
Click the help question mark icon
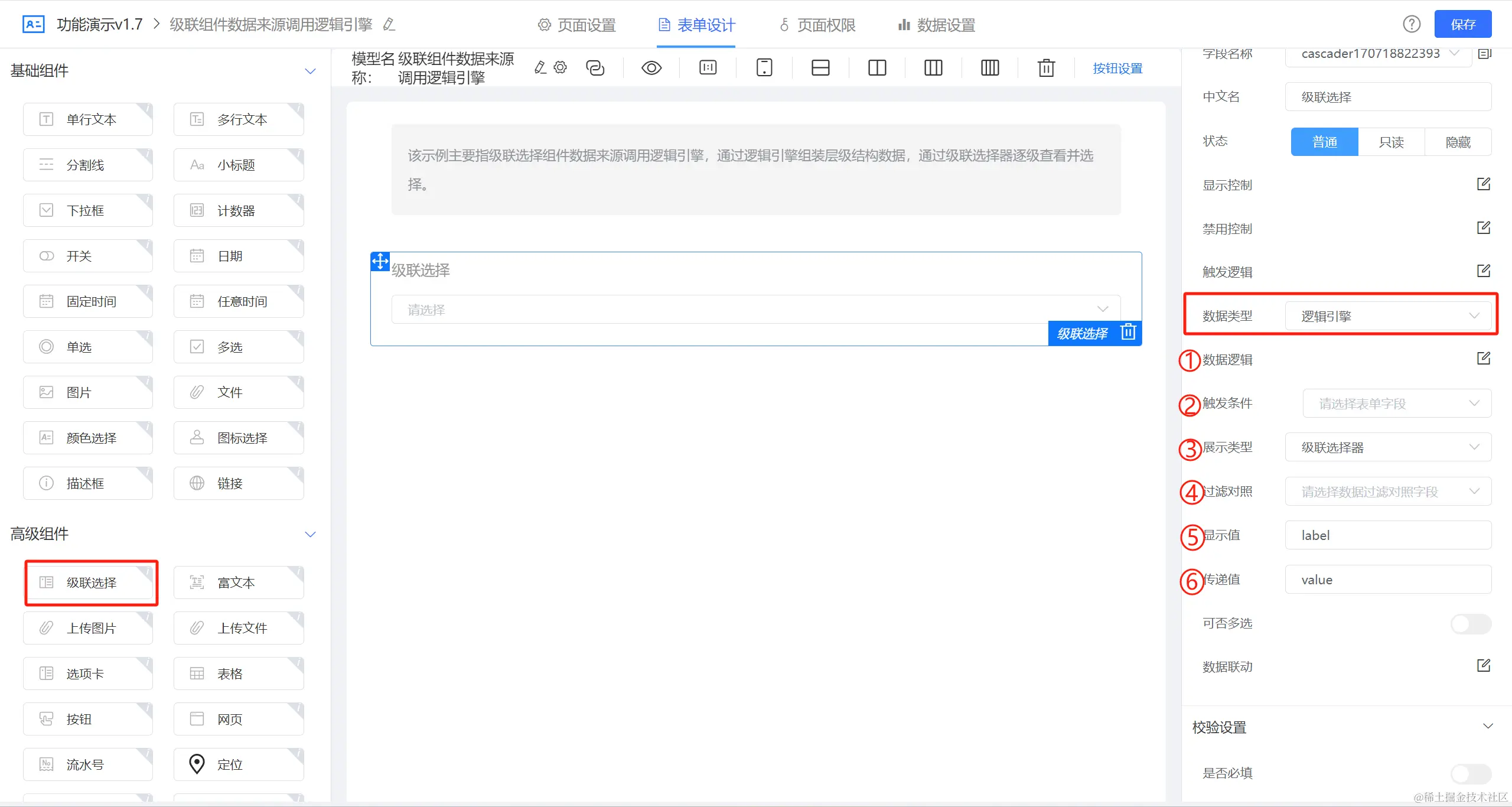coord(1411,24)
